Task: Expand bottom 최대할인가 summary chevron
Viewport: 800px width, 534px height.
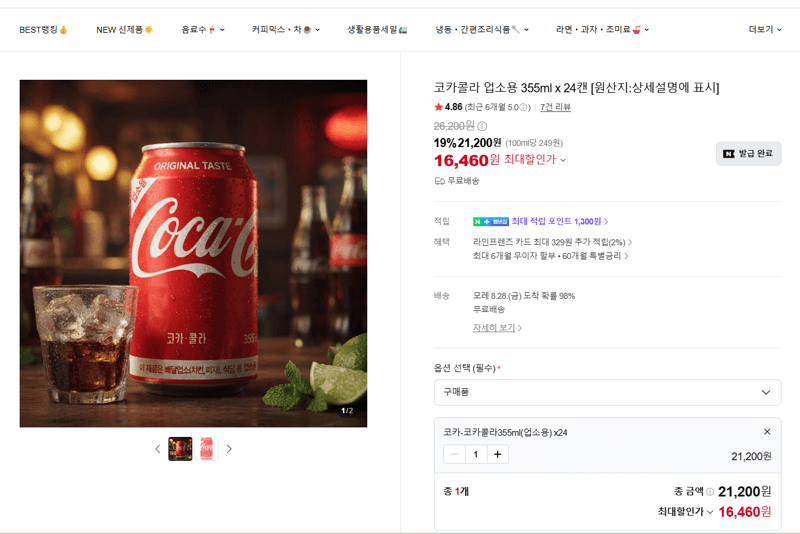Action: click(710, 512)
